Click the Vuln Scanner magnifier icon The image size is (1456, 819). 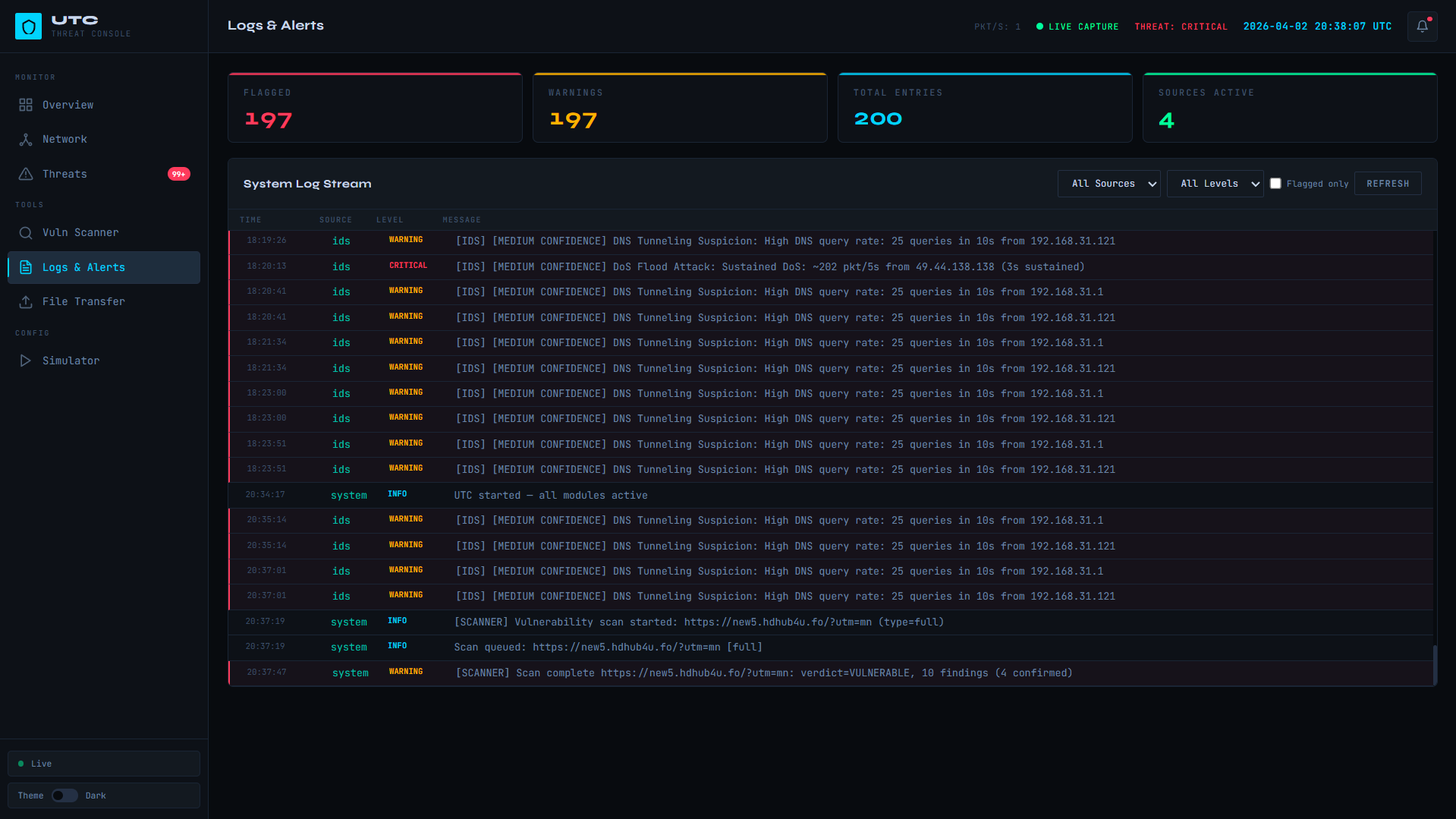[x=26, y=233]
